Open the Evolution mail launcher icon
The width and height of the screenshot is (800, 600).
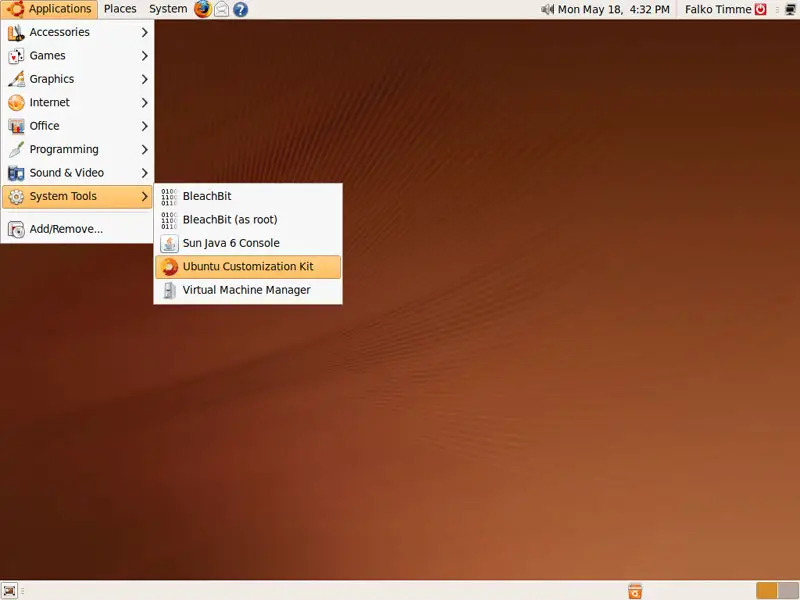pos(221,9)
